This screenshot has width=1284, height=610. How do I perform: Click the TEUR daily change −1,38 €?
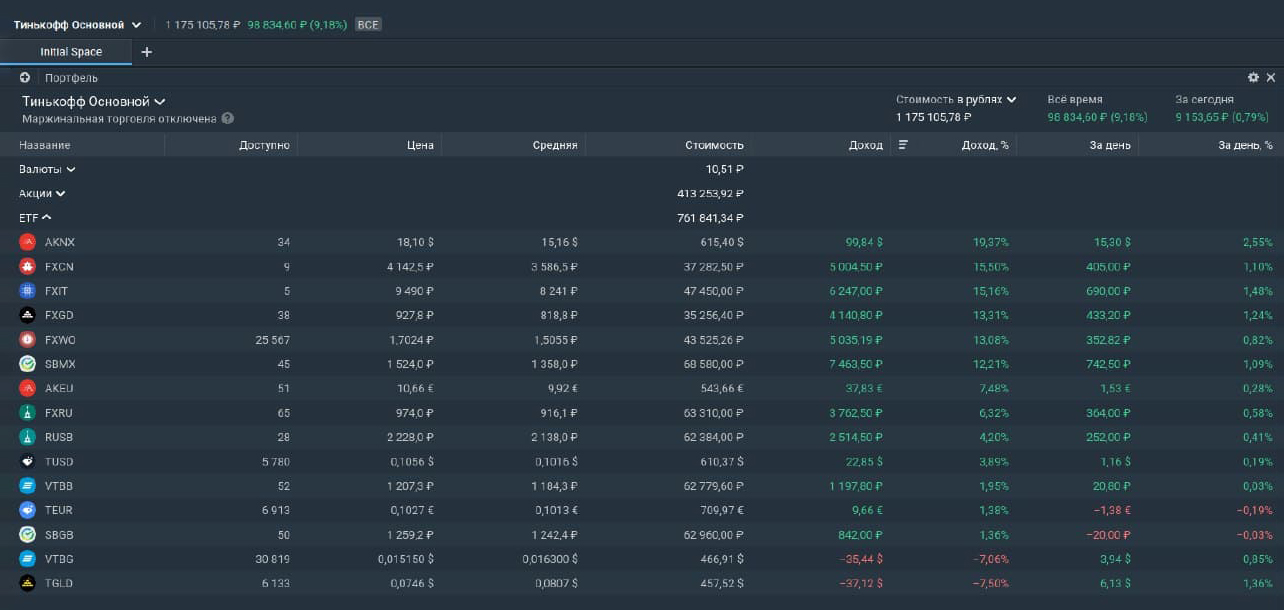[x=1110, y=510]
